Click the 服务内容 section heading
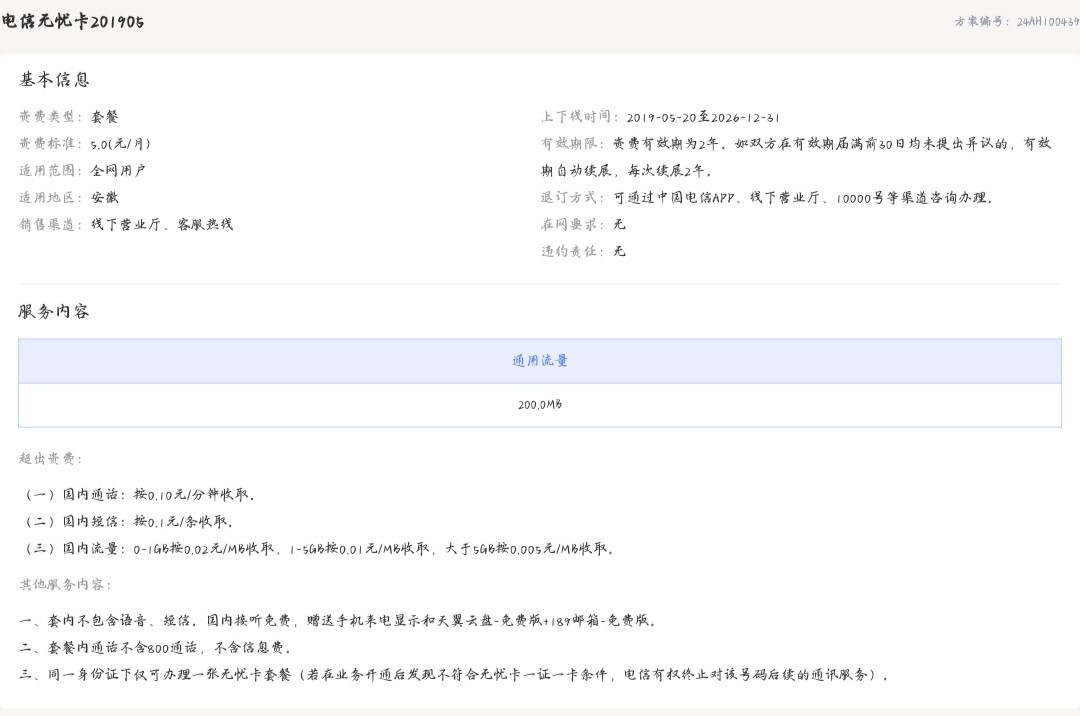 pyautogui.click(x=54, y=312)
